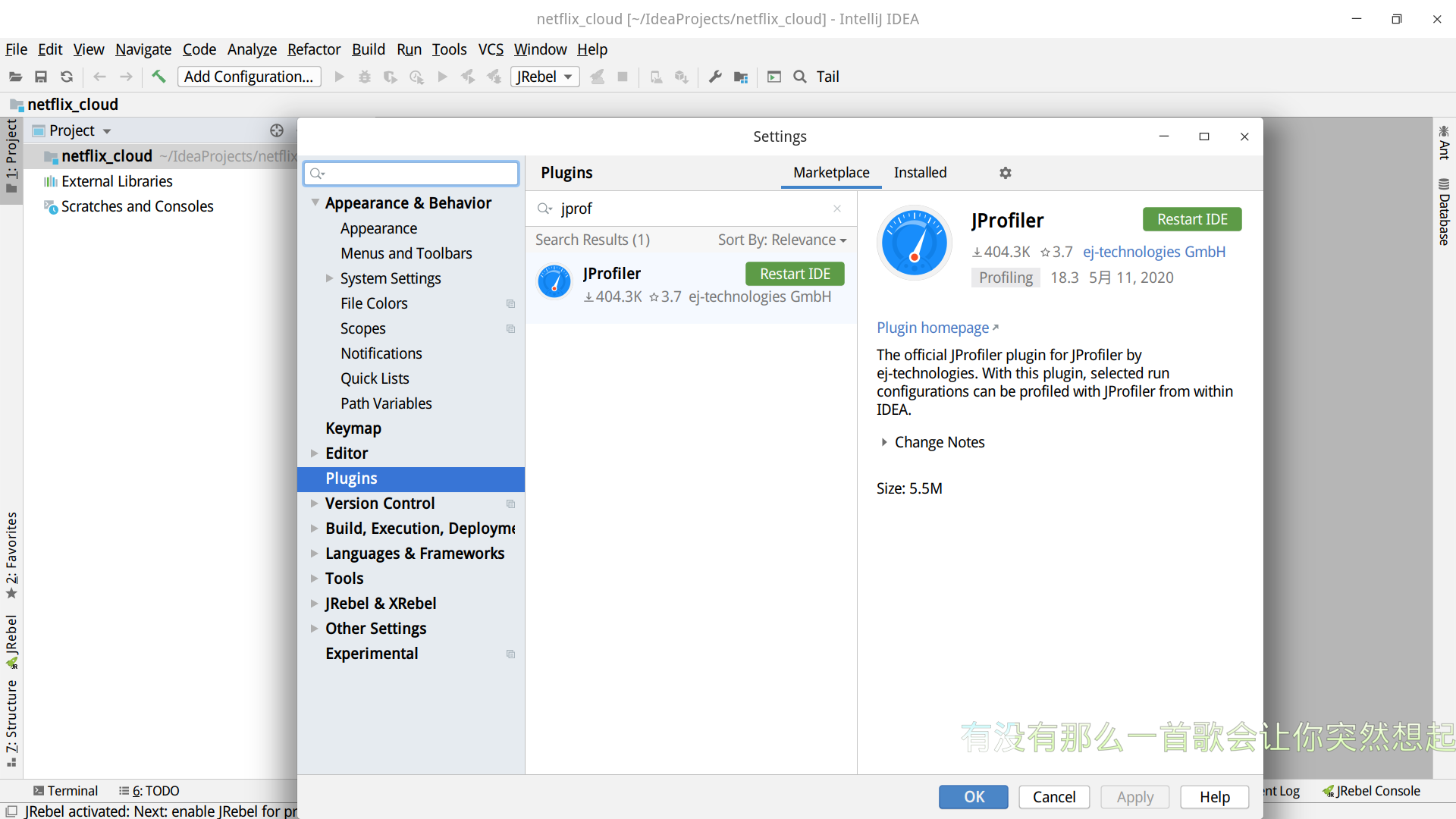Switch to the Marketplace tab
This screenshot has width=1456, height=819.
(x=831, y=173)
